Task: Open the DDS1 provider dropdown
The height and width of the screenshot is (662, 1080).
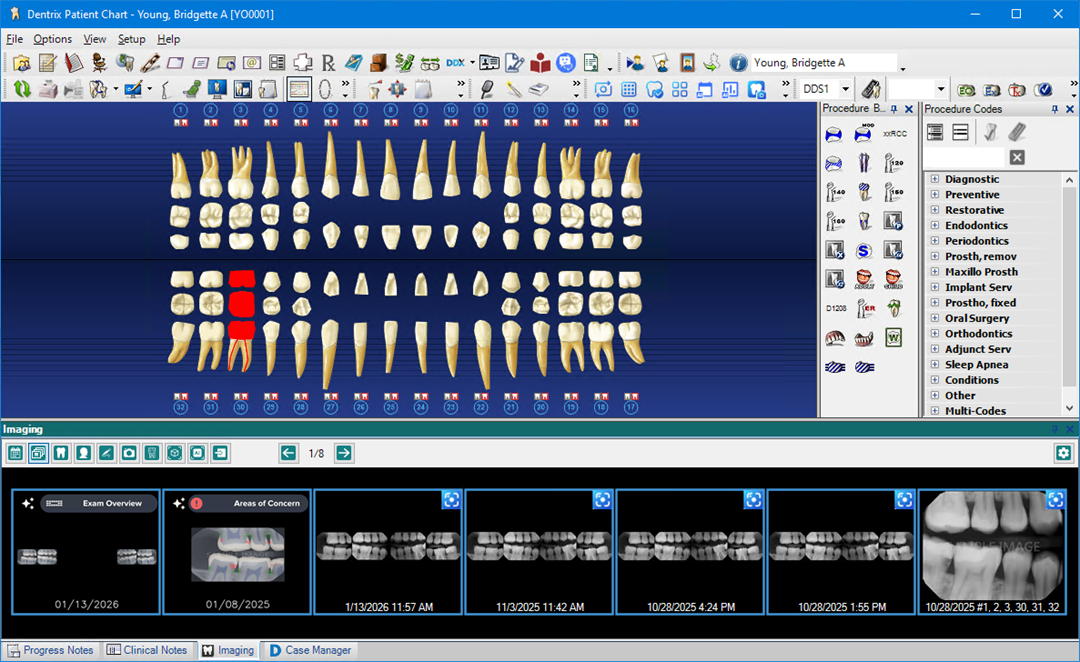Action: 846,89
